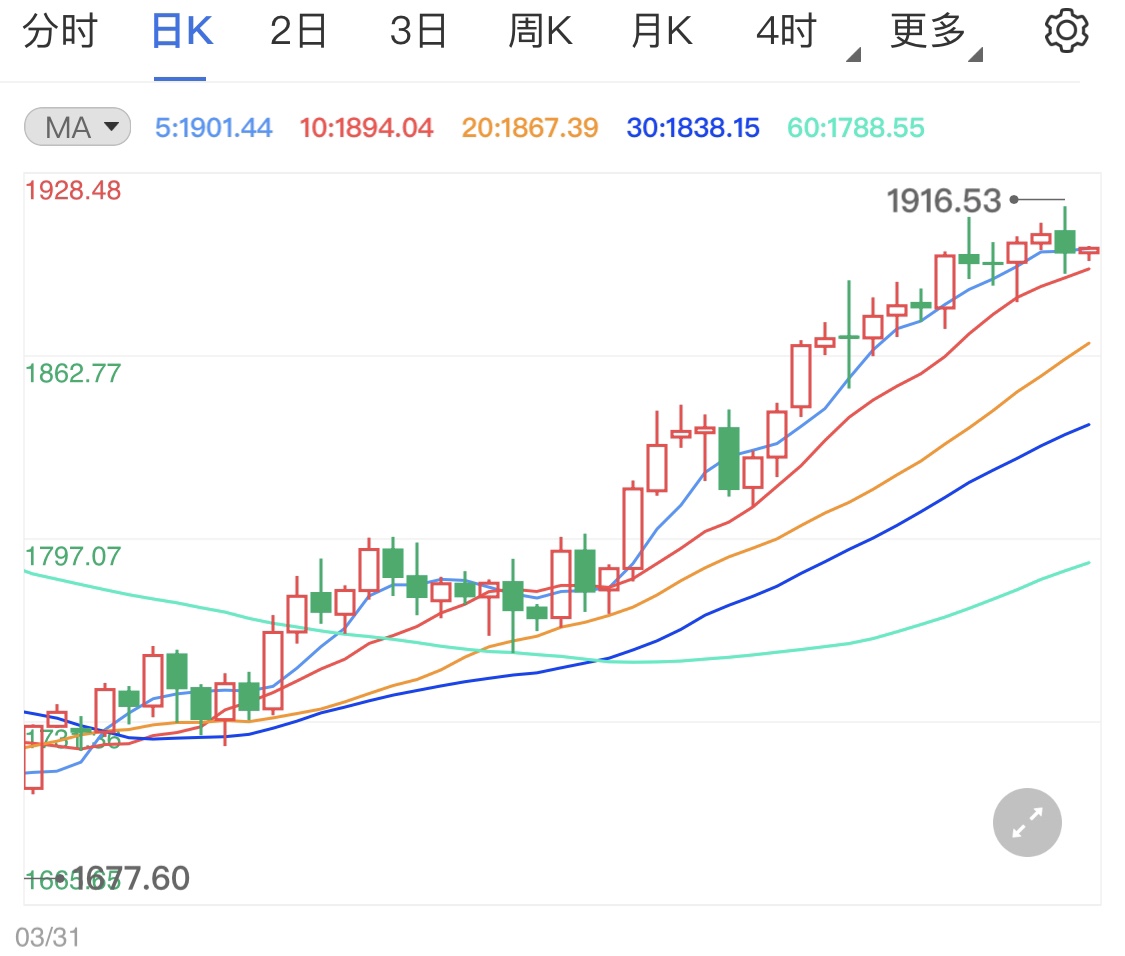Click the 1928.48 axis label

tap(73, 191)
